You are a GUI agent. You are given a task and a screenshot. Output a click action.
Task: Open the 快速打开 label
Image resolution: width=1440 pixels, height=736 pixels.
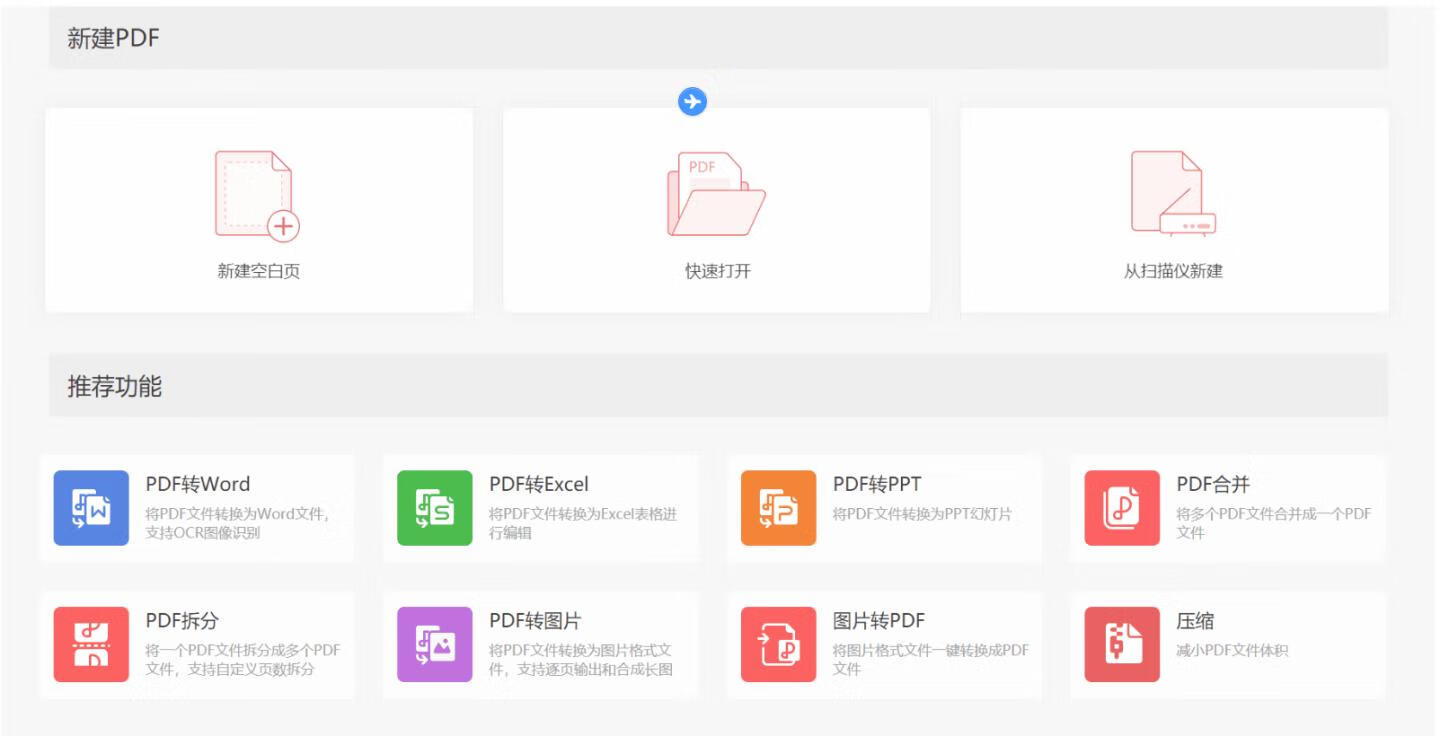pos(717,271)
